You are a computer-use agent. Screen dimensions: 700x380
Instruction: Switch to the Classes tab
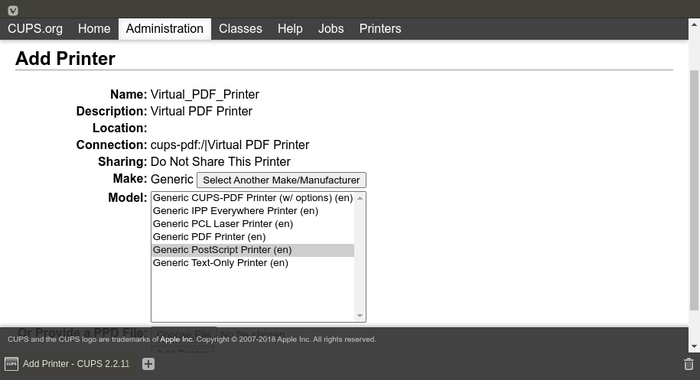coord(240,29)
